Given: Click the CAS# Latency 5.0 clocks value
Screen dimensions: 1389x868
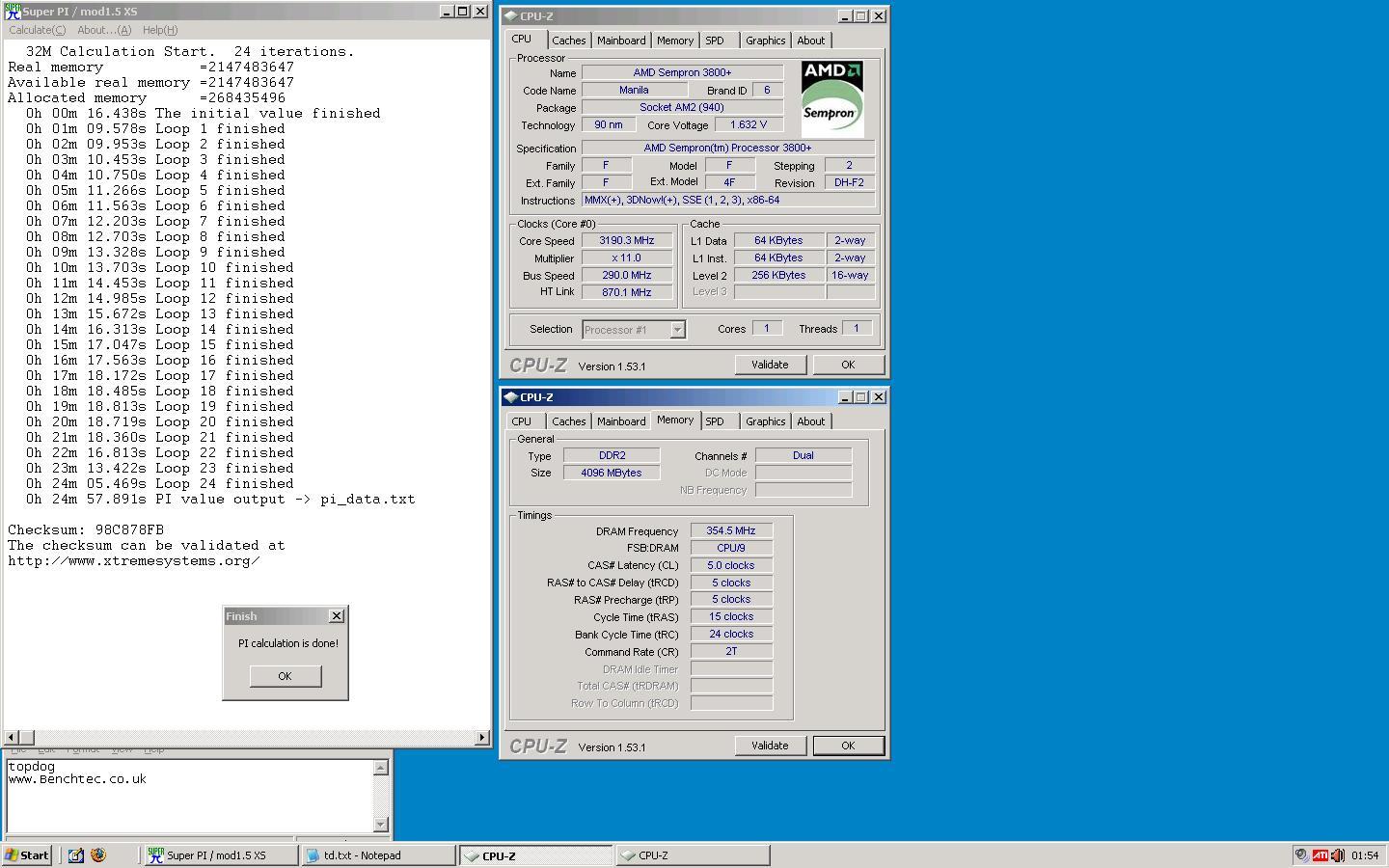Looking at the screenshot, I should click(x=731, y=566).
